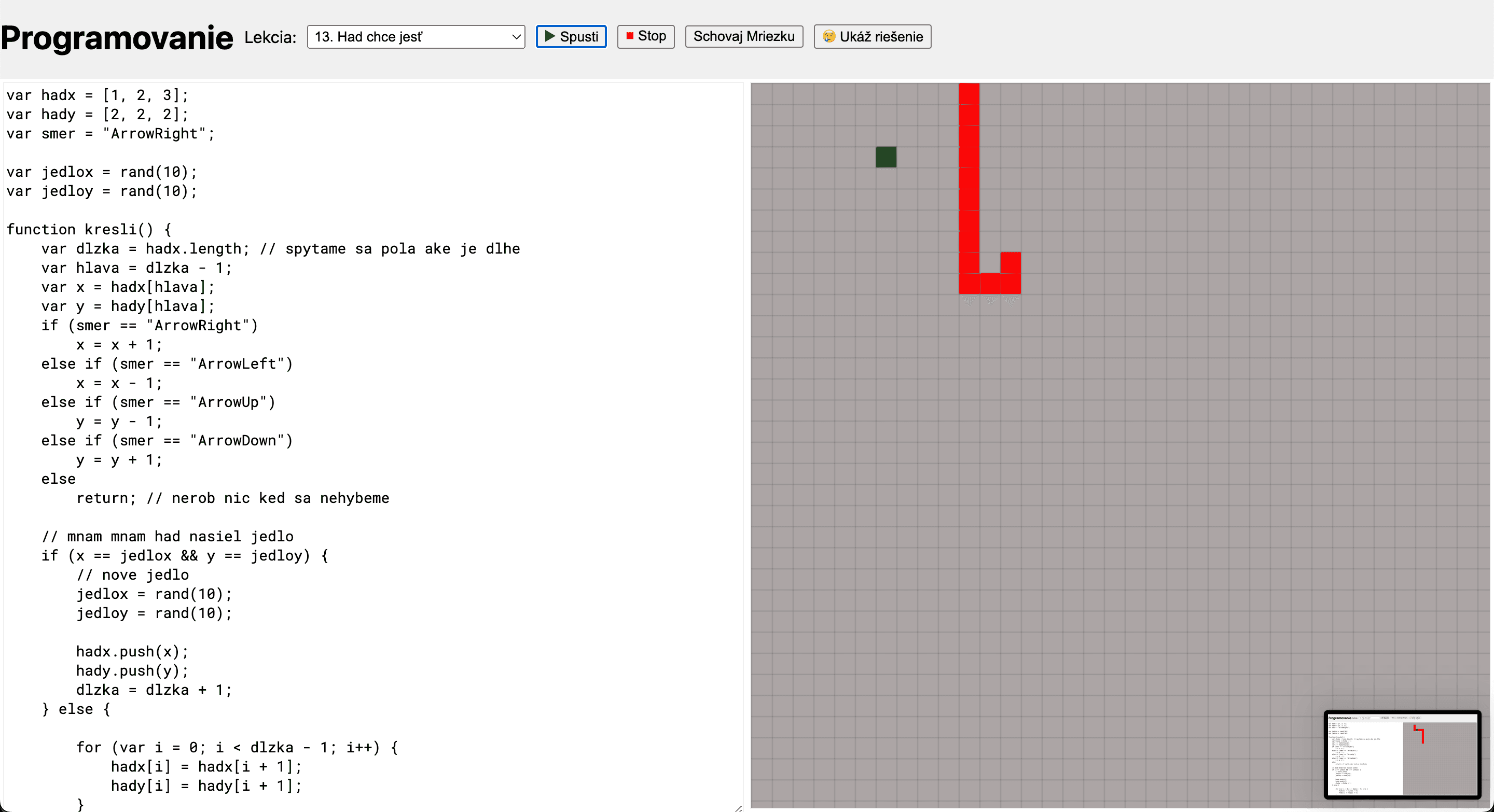The image size is (1494, 812).
Task: Click line 'y = y + 1;'
Action: pos(119,459)
